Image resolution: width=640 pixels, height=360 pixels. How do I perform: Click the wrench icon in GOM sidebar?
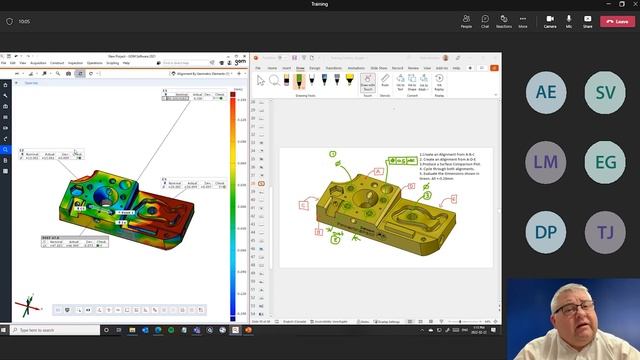coord(5,96)
